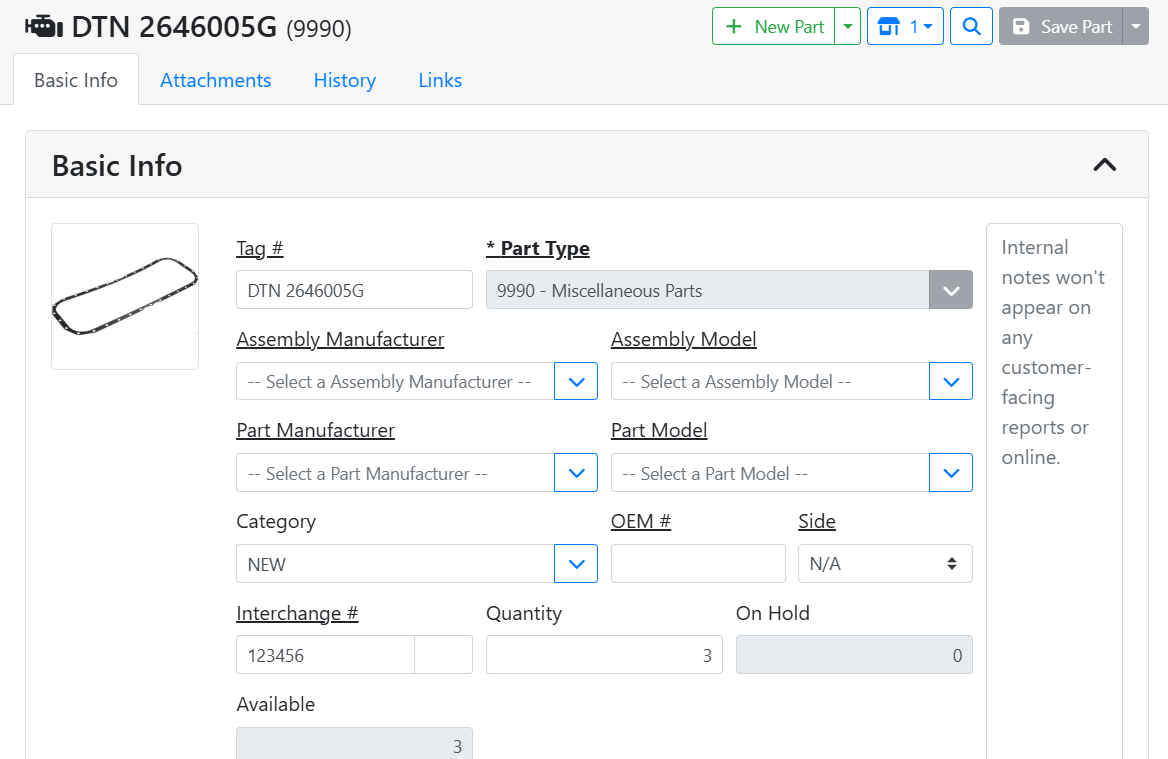Screen dimensions: 1168x759
Task: Click the magnifying glass search icon
Action: pyautogui.click(x=971, y=27)
